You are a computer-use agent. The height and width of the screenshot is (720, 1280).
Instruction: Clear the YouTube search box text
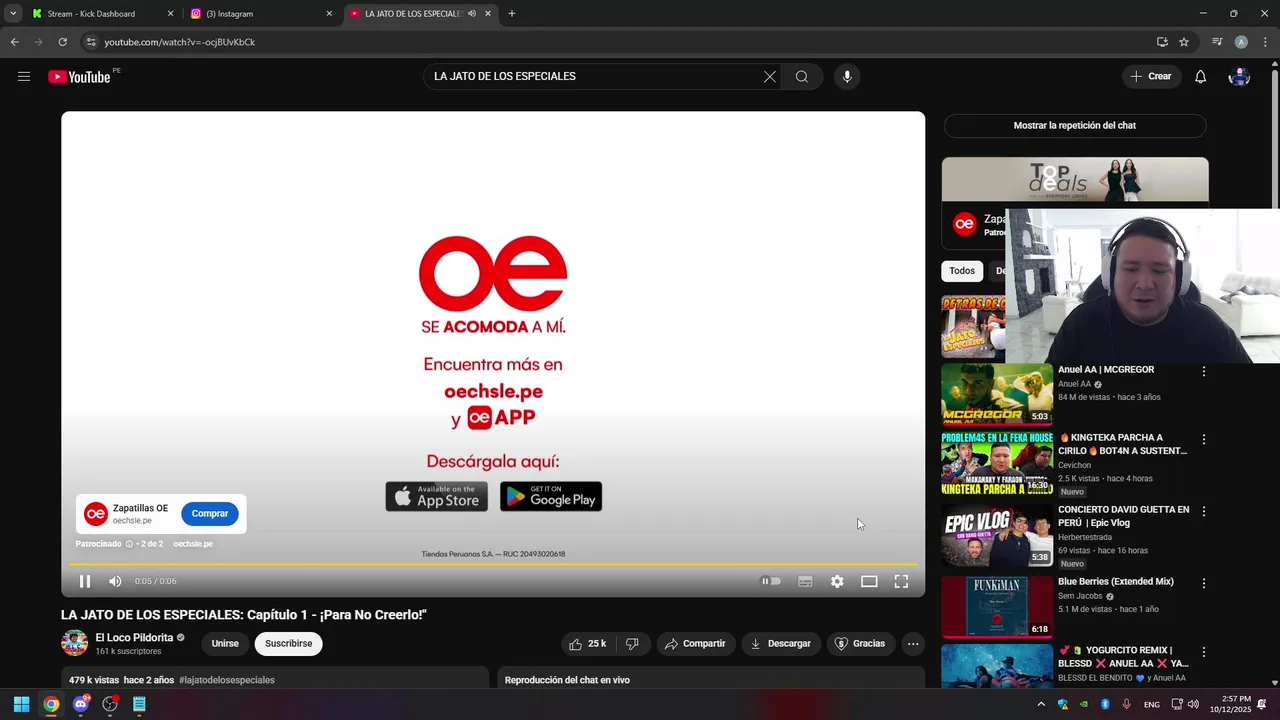[770, 77]
